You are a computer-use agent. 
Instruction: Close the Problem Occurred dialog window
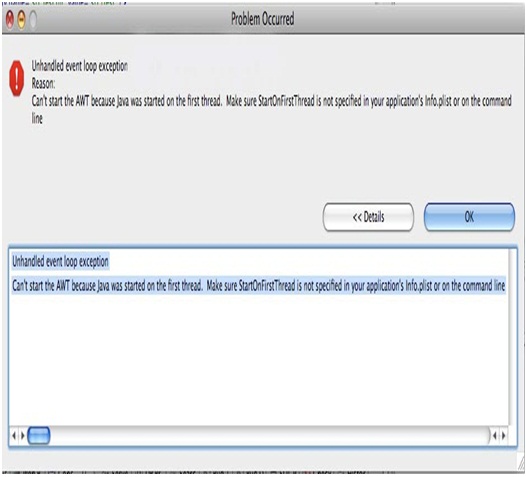tap(10, 19)
